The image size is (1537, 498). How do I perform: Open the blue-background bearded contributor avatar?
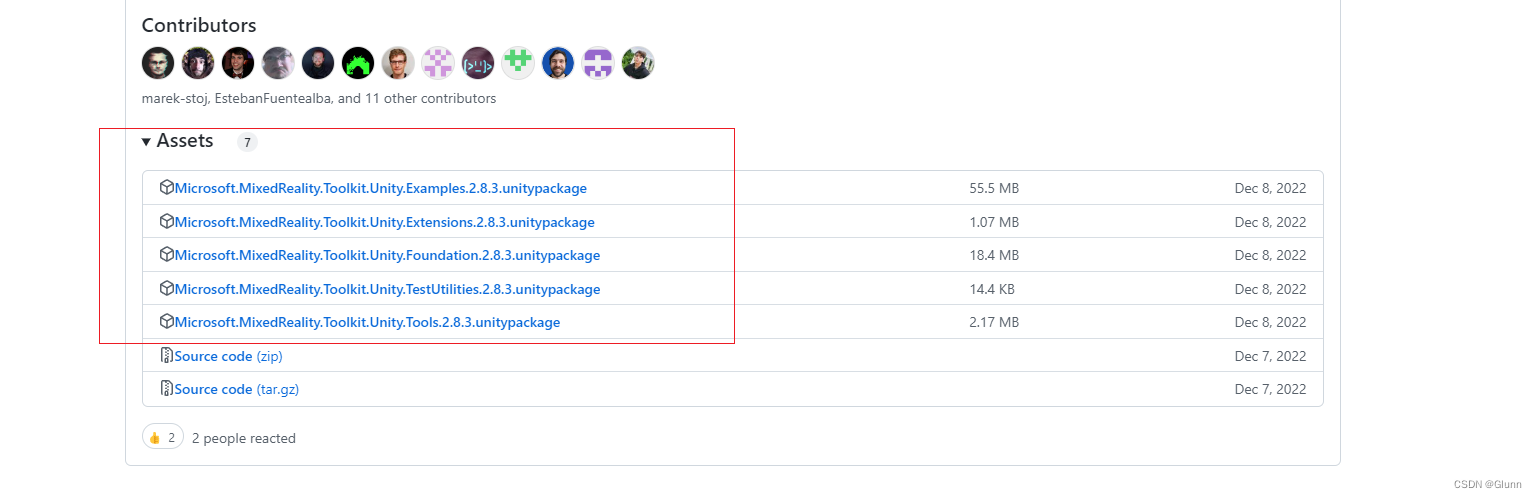558,63
